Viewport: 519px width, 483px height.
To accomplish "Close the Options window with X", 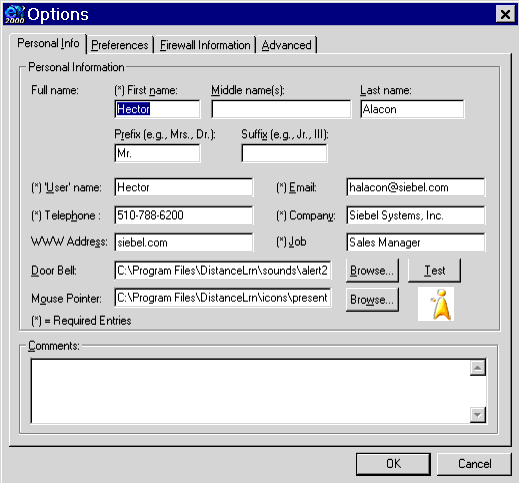I will point(505,14).
